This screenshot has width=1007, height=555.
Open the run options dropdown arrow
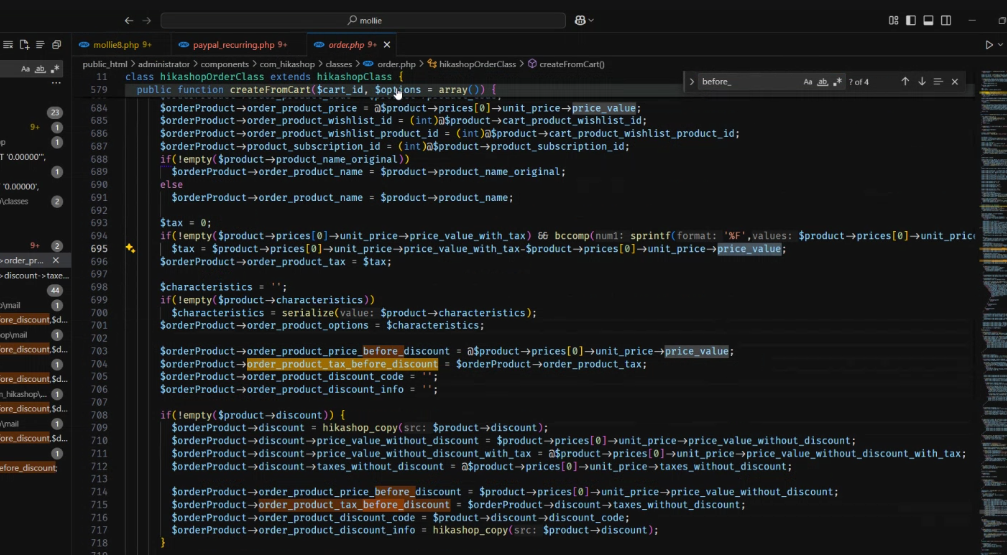[x=1001, y=45]
